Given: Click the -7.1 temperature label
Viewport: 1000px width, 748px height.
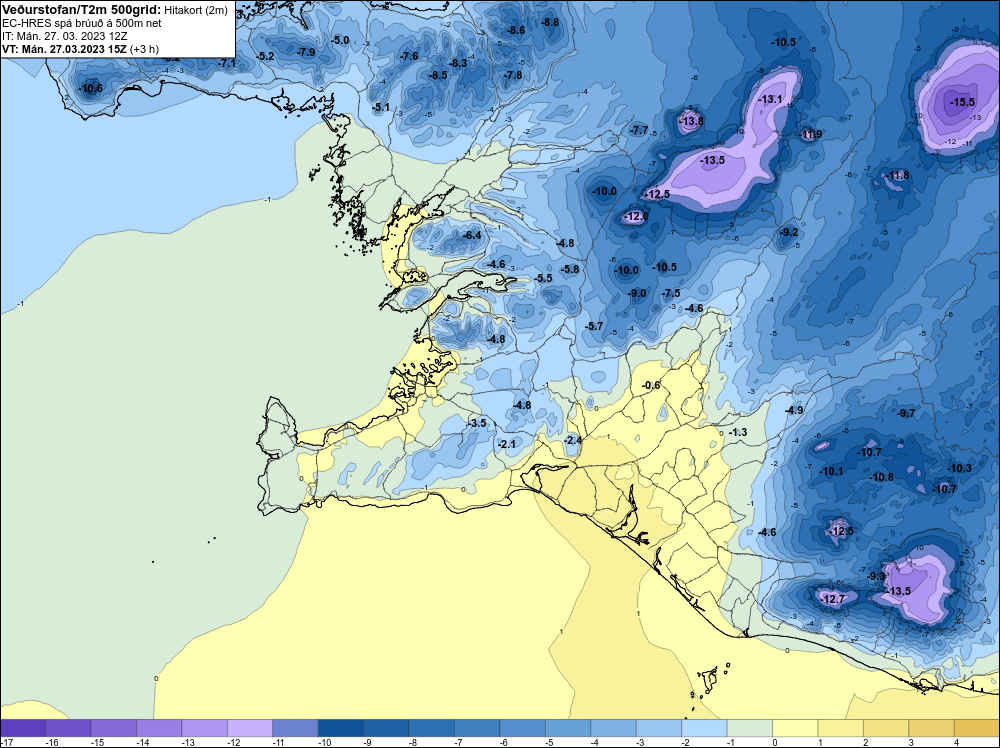Looking at the screenshot, I should [x=226, y=63].
